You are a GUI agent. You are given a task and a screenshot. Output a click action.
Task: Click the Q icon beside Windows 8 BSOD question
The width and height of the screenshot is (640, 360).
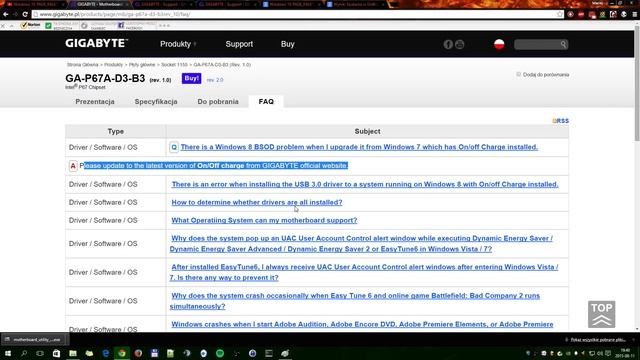(174, 147)
